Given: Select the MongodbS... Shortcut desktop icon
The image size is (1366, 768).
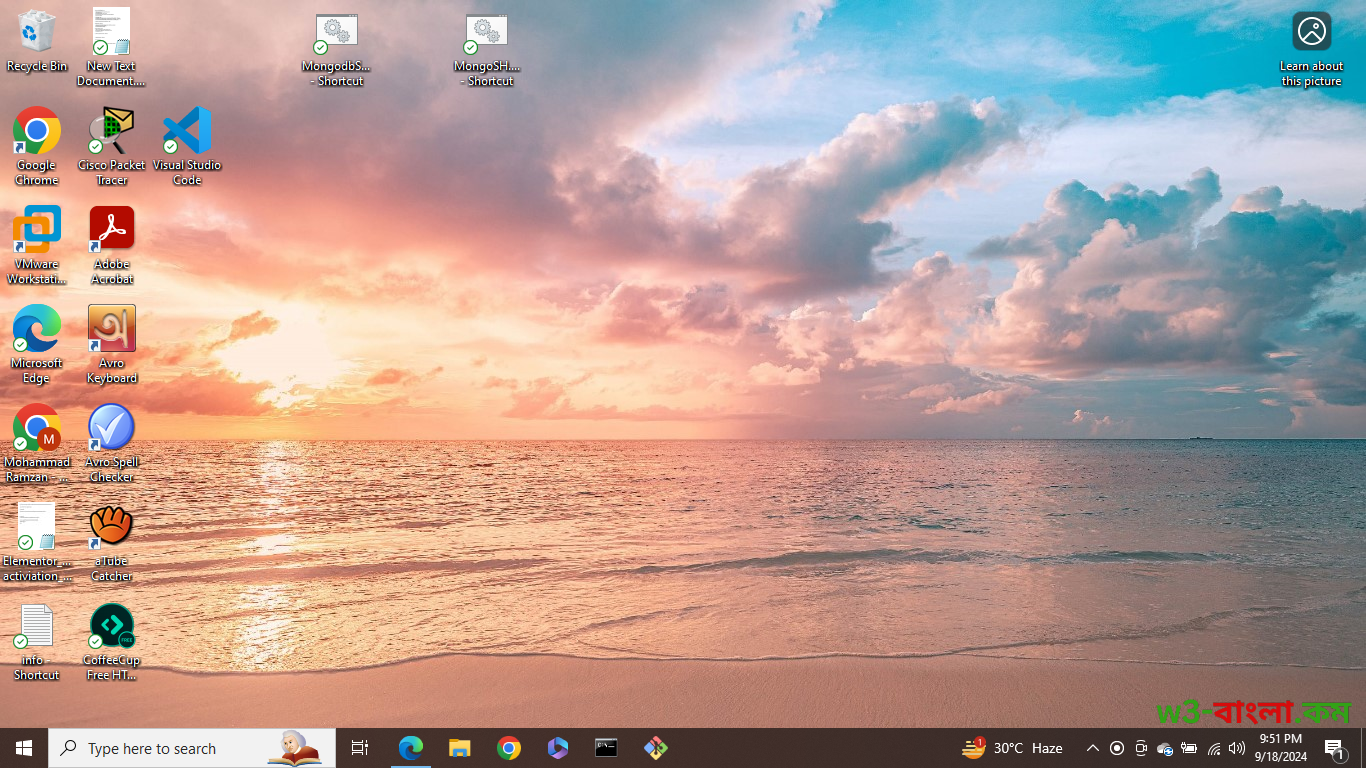Looking at the screenshot, I should pyautogui.click(x=337, y=49).
